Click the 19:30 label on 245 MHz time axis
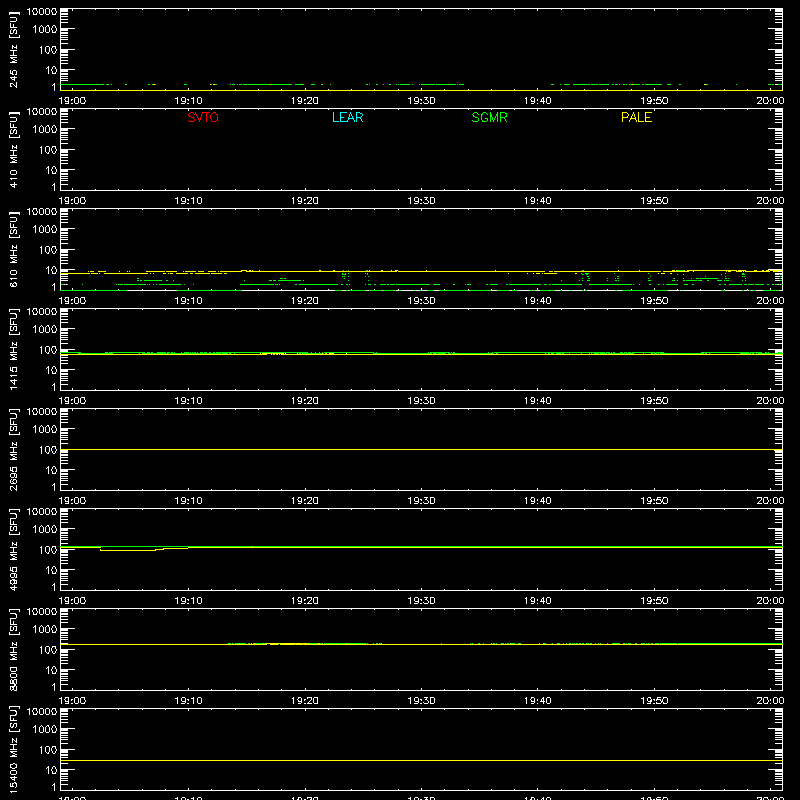This screenshot has width=800, height=800. (x=421, y=101)
